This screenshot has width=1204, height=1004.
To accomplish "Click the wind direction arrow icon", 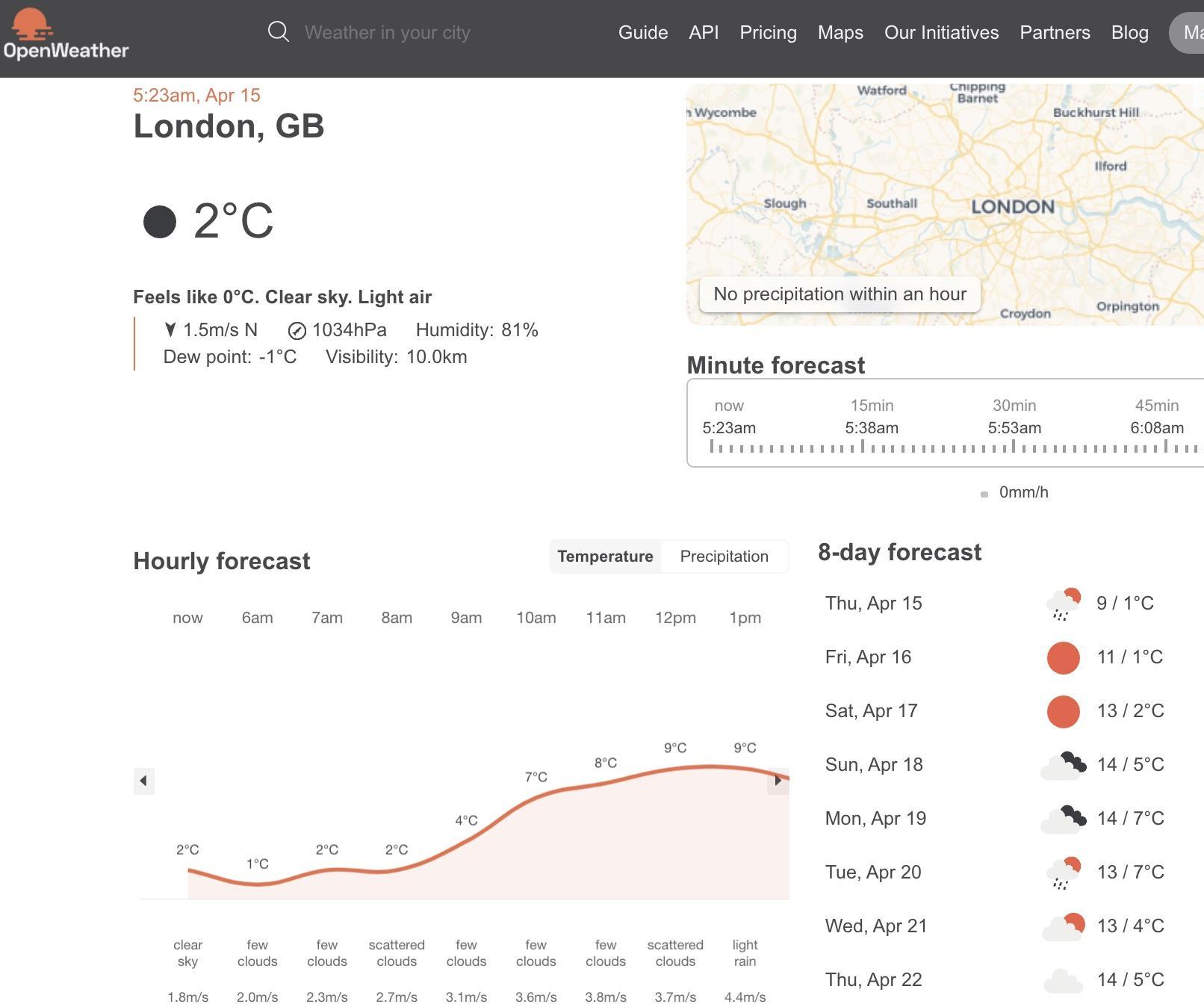I will point(170,329).
